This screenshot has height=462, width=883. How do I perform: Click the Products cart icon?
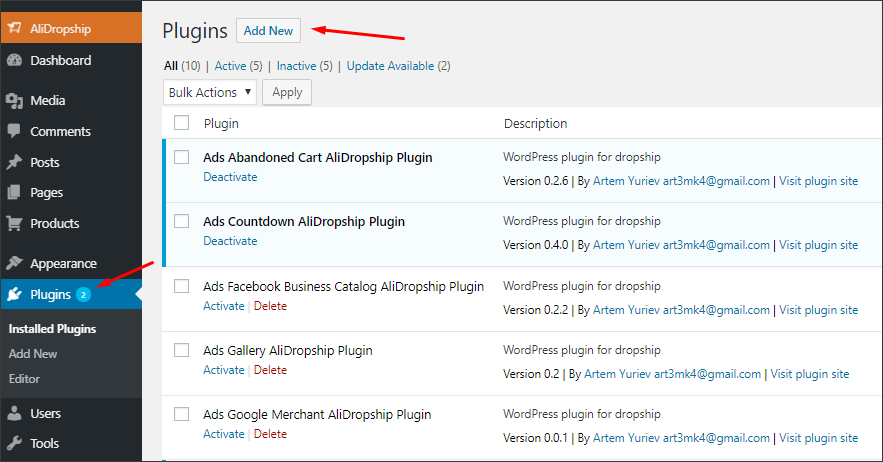15,223
